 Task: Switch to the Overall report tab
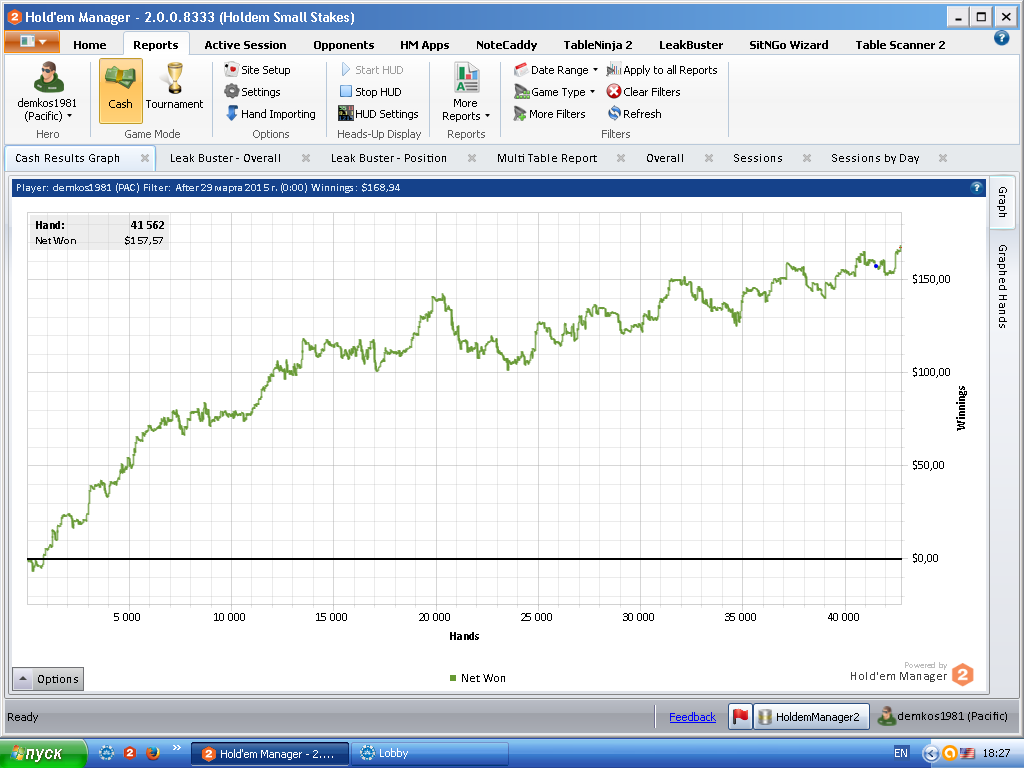pos(665,158)
